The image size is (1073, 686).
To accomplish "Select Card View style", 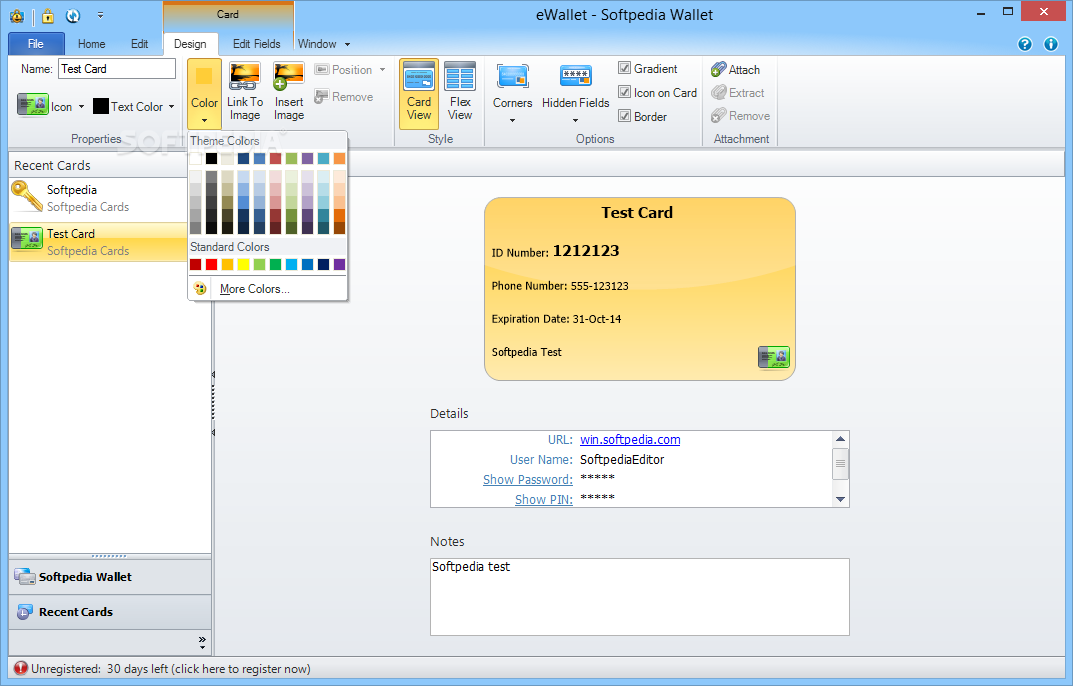I will click(419, 93).
